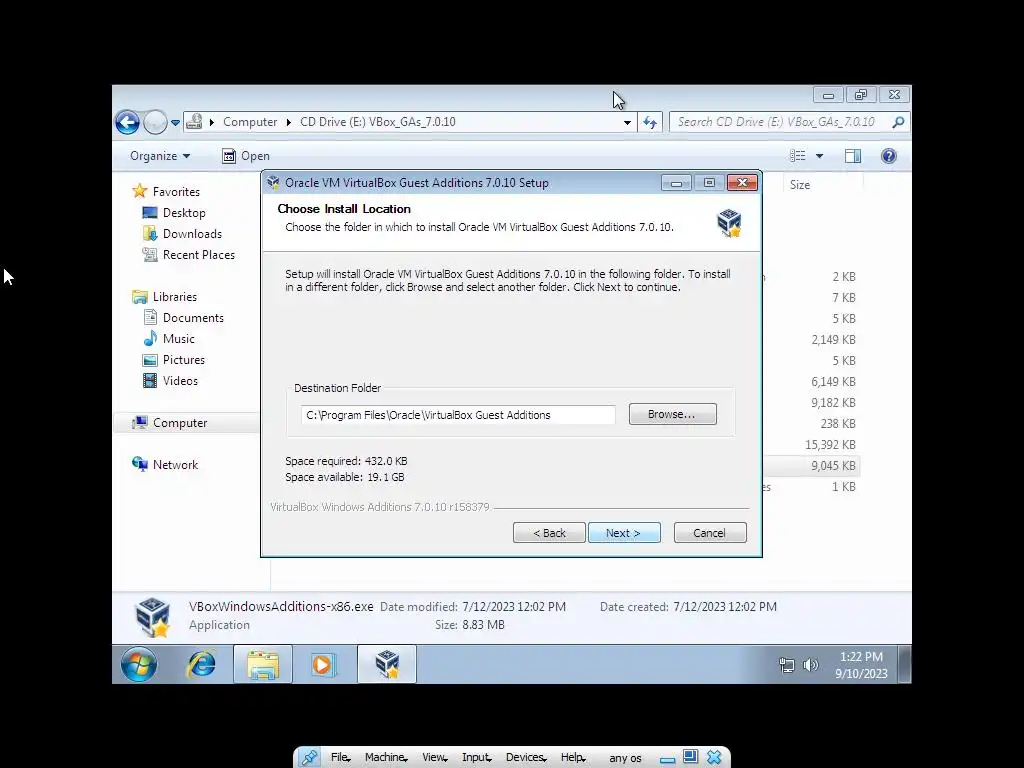Minimize the VM using the mini toolbar icon
Screen dimensions: 1024x768
pyautogui.click(x=667, y=759)
